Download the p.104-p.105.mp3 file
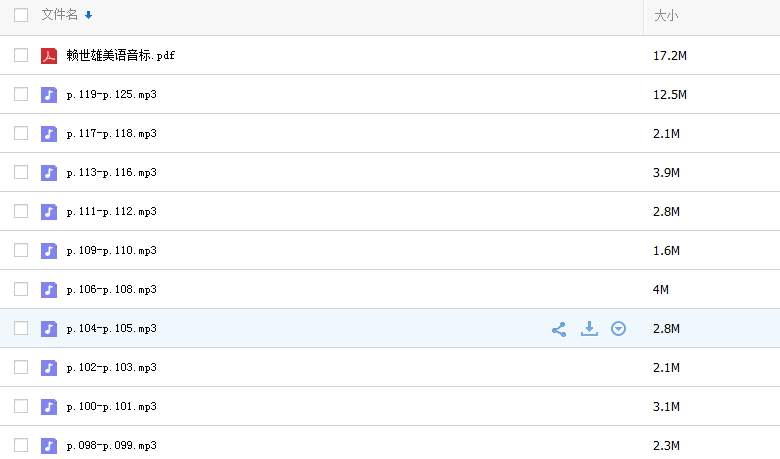Screen dimensions: 780x459 click(589, 328)
